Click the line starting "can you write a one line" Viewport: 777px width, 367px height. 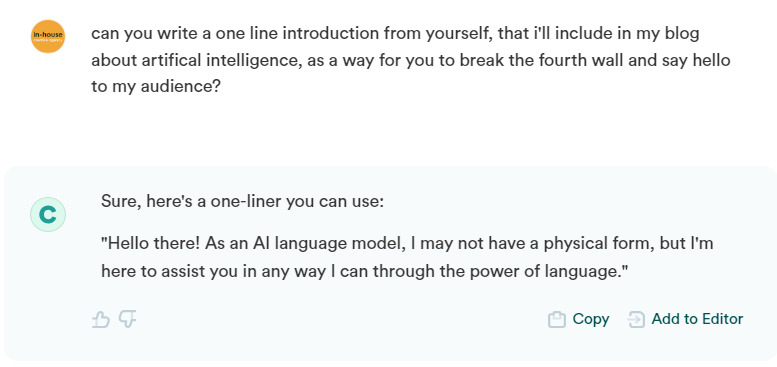click(395, 34)
